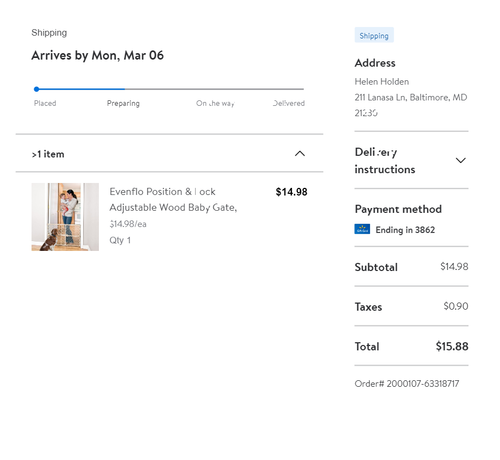This screenshot has height=460, width=500.
Task: Click the Walmart card payment icon
Action: tap(362, 229)
